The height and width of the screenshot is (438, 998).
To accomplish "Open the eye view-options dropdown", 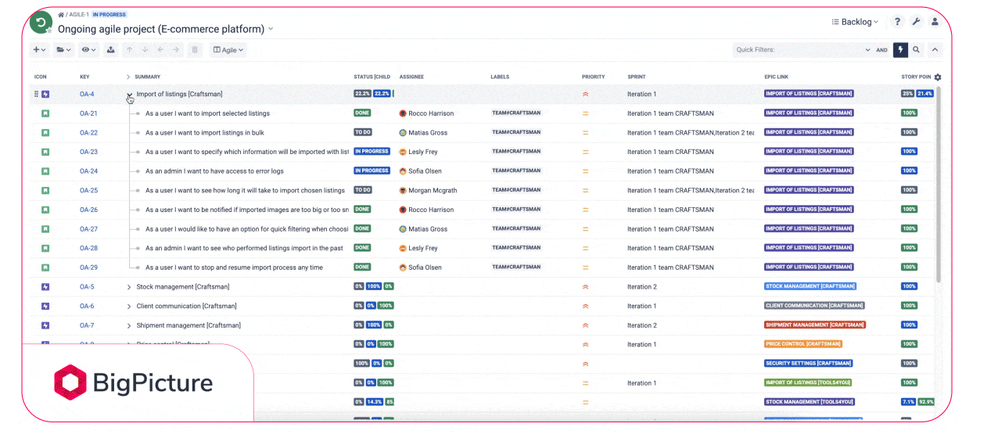I will click(88, 50).
